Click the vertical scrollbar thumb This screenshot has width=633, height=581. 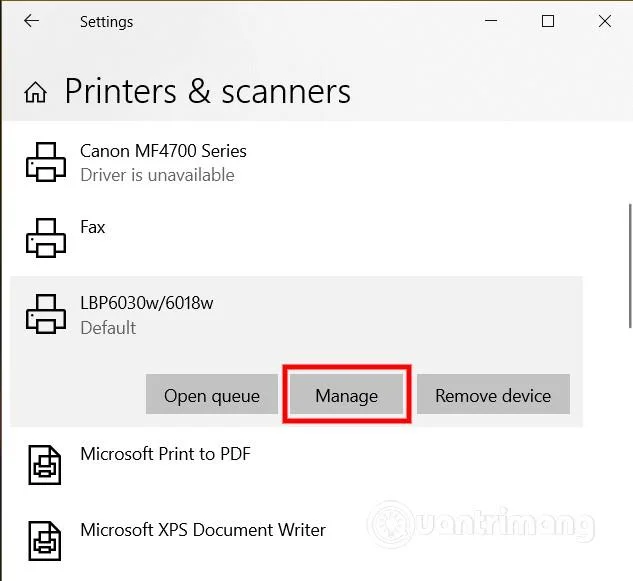point(630,266)
